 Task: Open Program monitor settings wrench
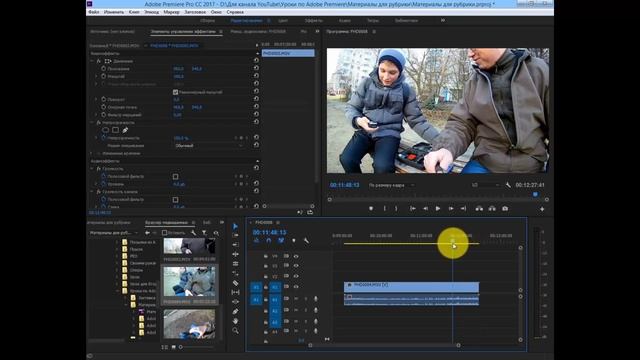[x=508, y=185]
